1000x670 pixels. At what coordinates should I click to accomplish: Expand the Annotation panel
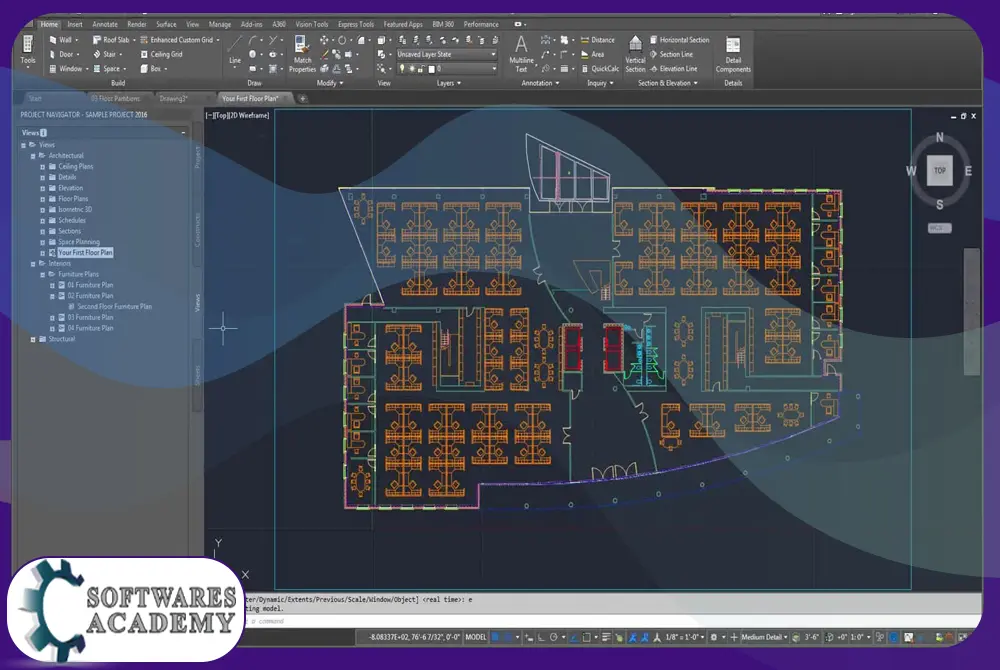point(540,84)
